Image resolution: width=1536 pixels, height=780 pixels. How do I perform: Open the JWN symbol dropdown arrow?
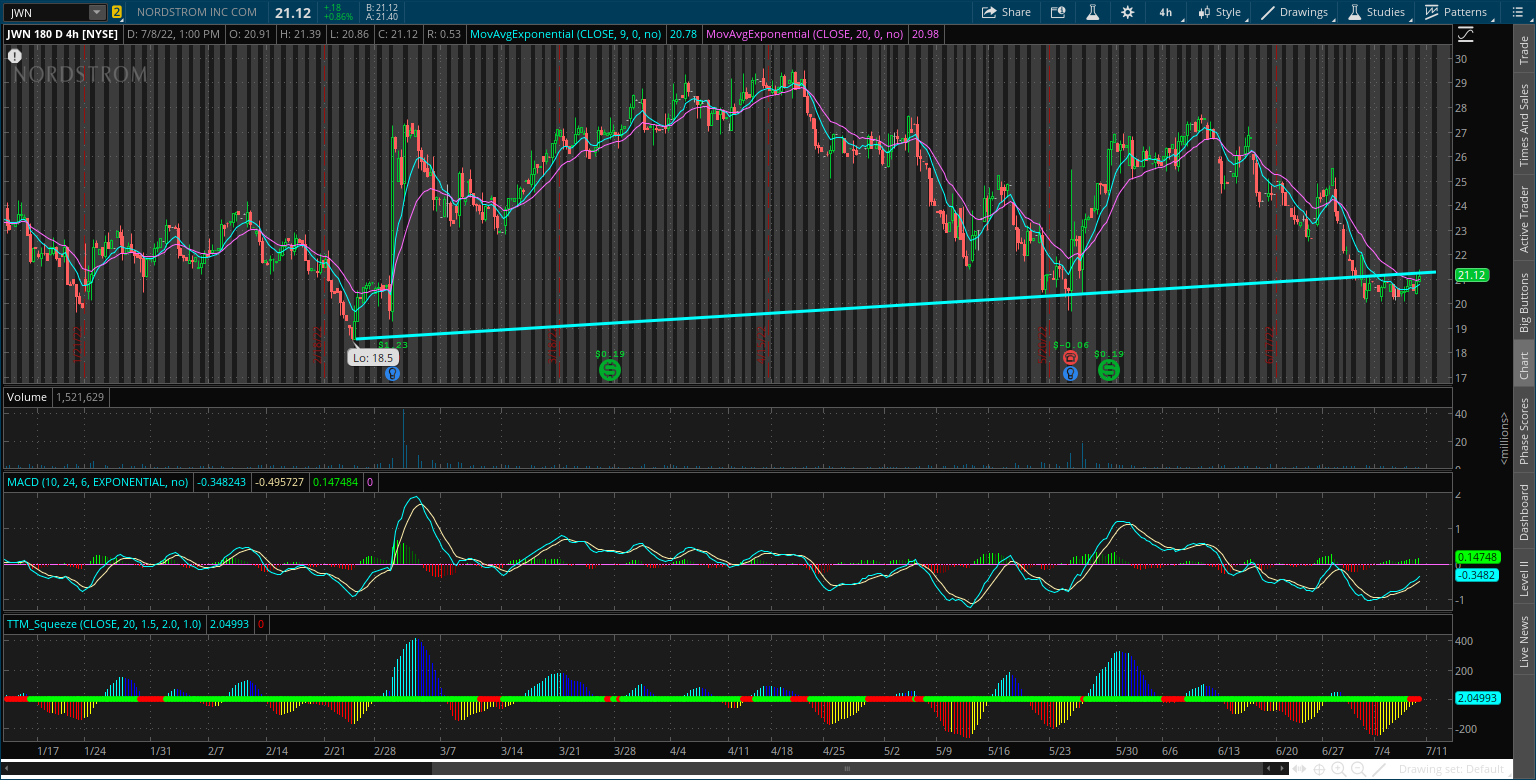[95, 12]
